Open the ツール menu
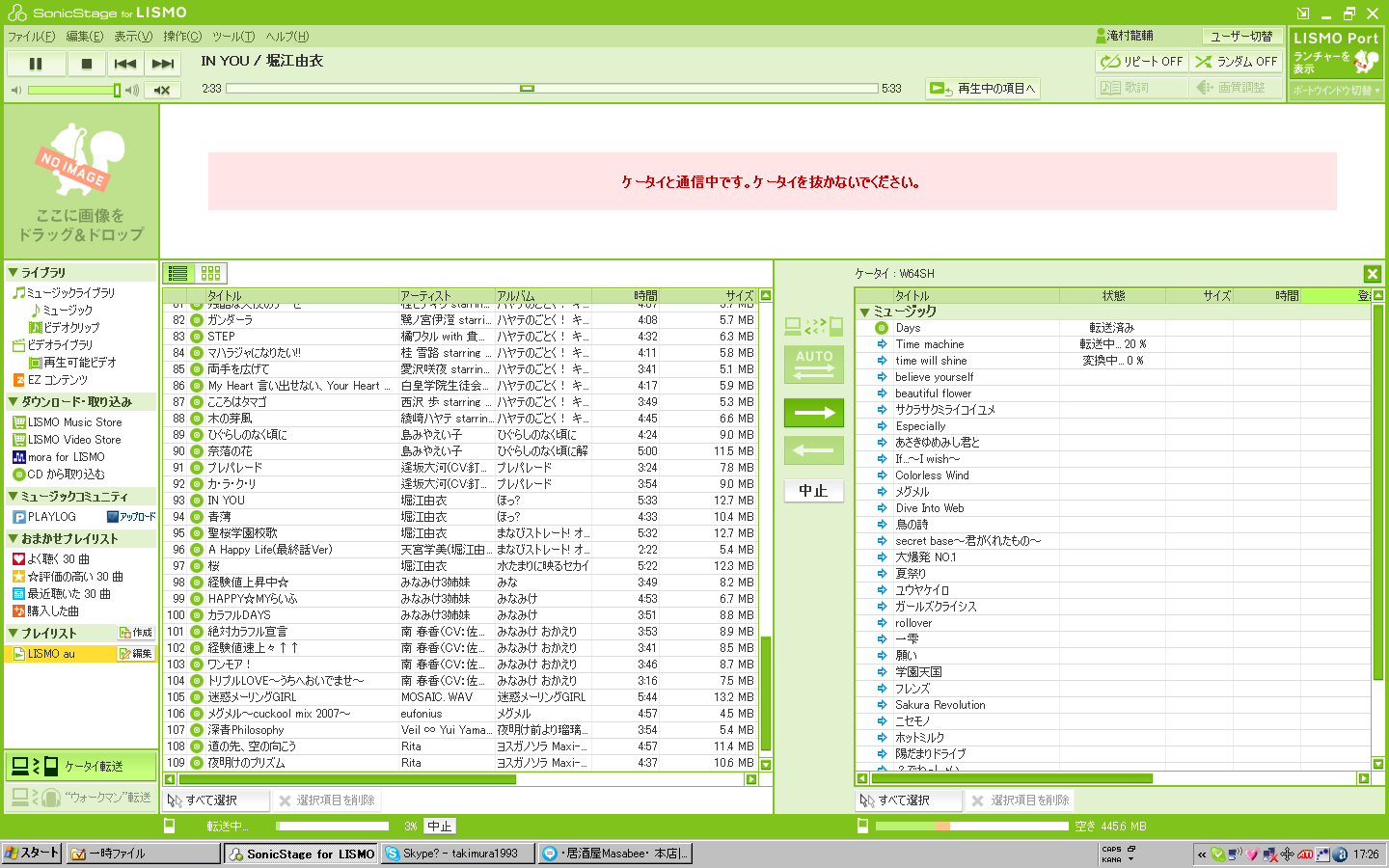Viewport: 1389px width, 868px height. pyautogui.click(x=233, y=37)
